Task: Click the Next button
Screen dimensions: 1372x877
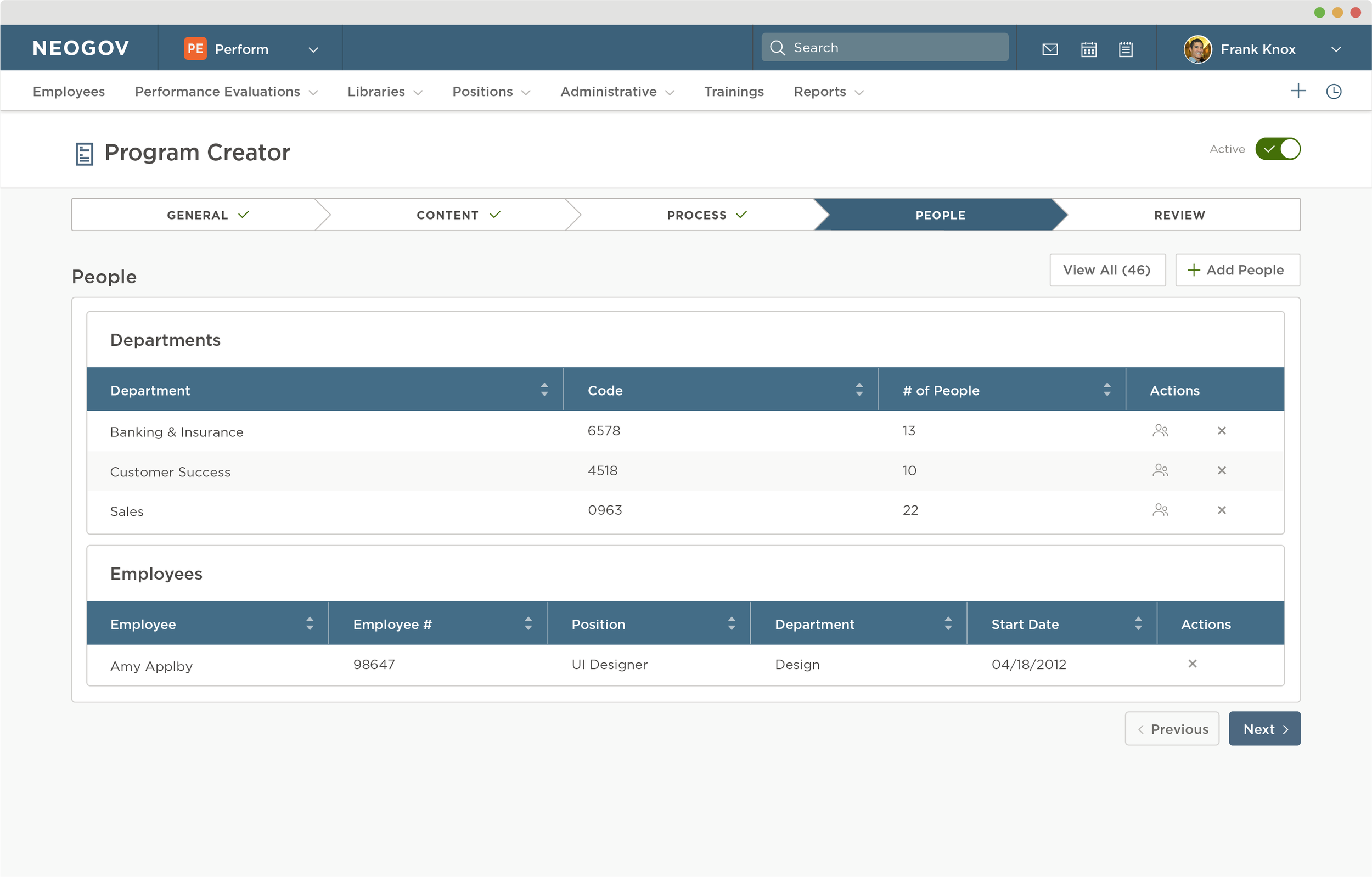Action: click(x=1264, y=729)
